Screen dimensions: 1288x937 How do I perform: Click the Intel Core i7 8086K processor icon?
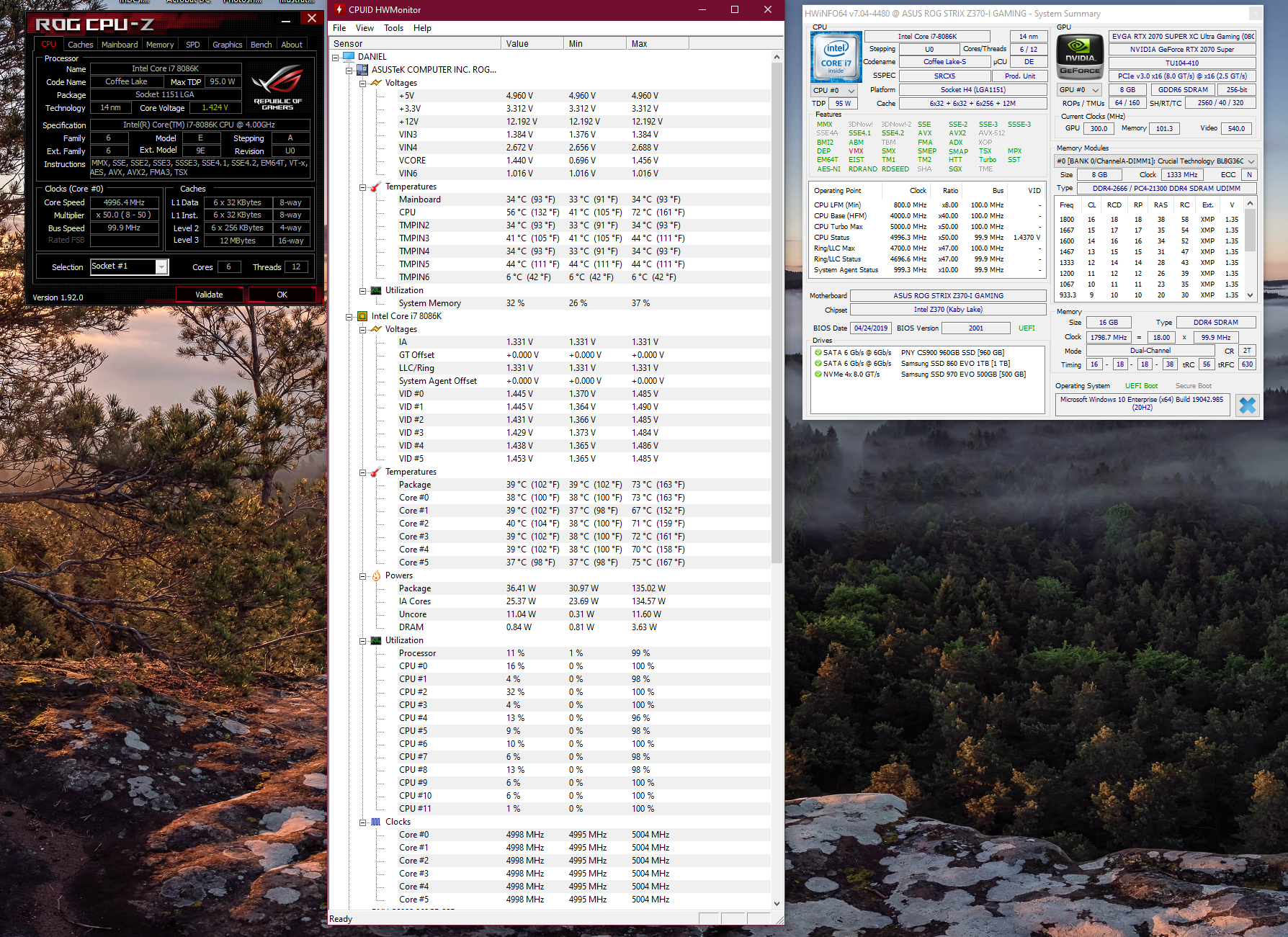coord(362,316)
